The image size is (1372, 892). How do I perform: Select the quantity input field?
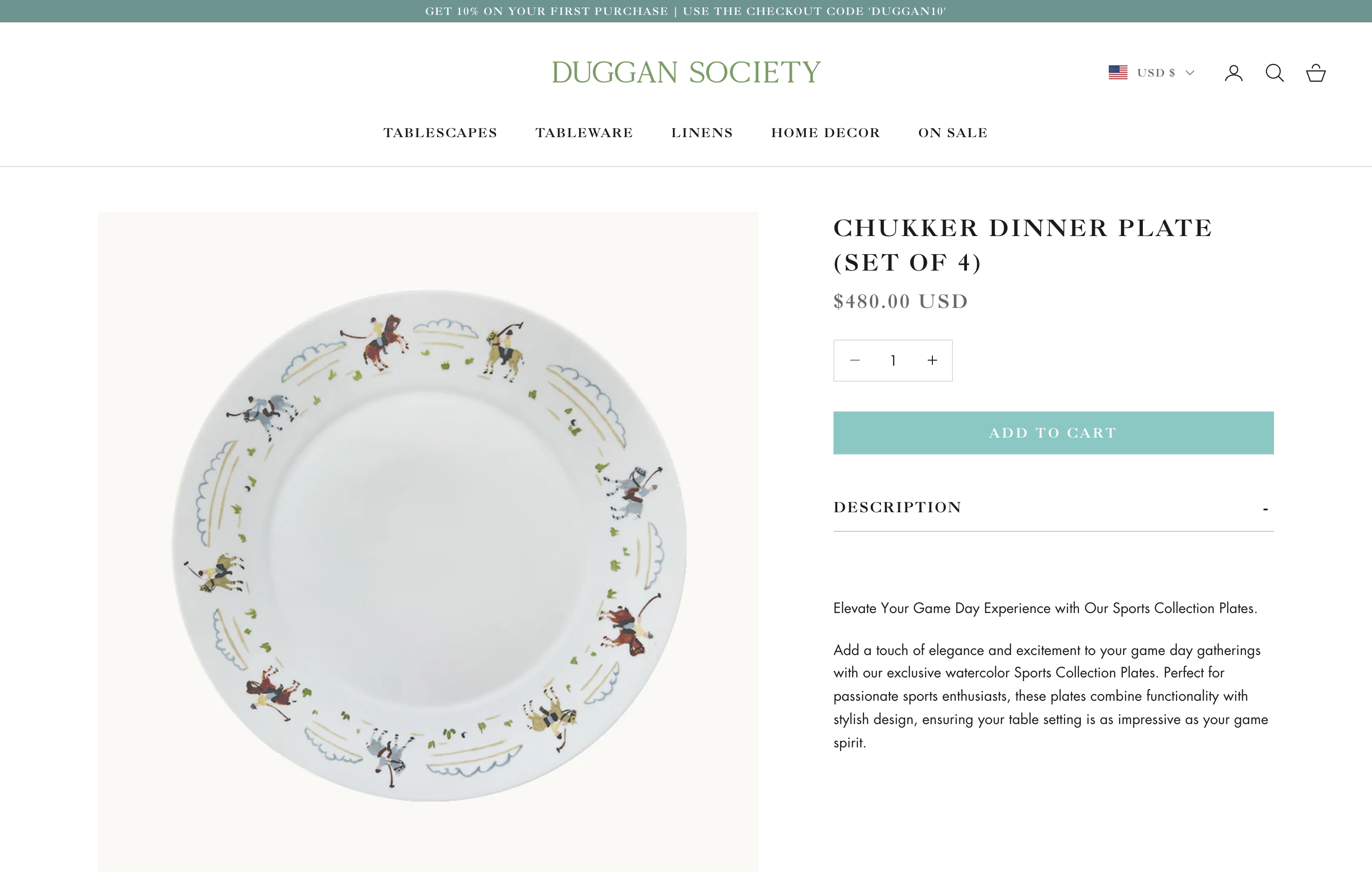click(x=892, y=360)
